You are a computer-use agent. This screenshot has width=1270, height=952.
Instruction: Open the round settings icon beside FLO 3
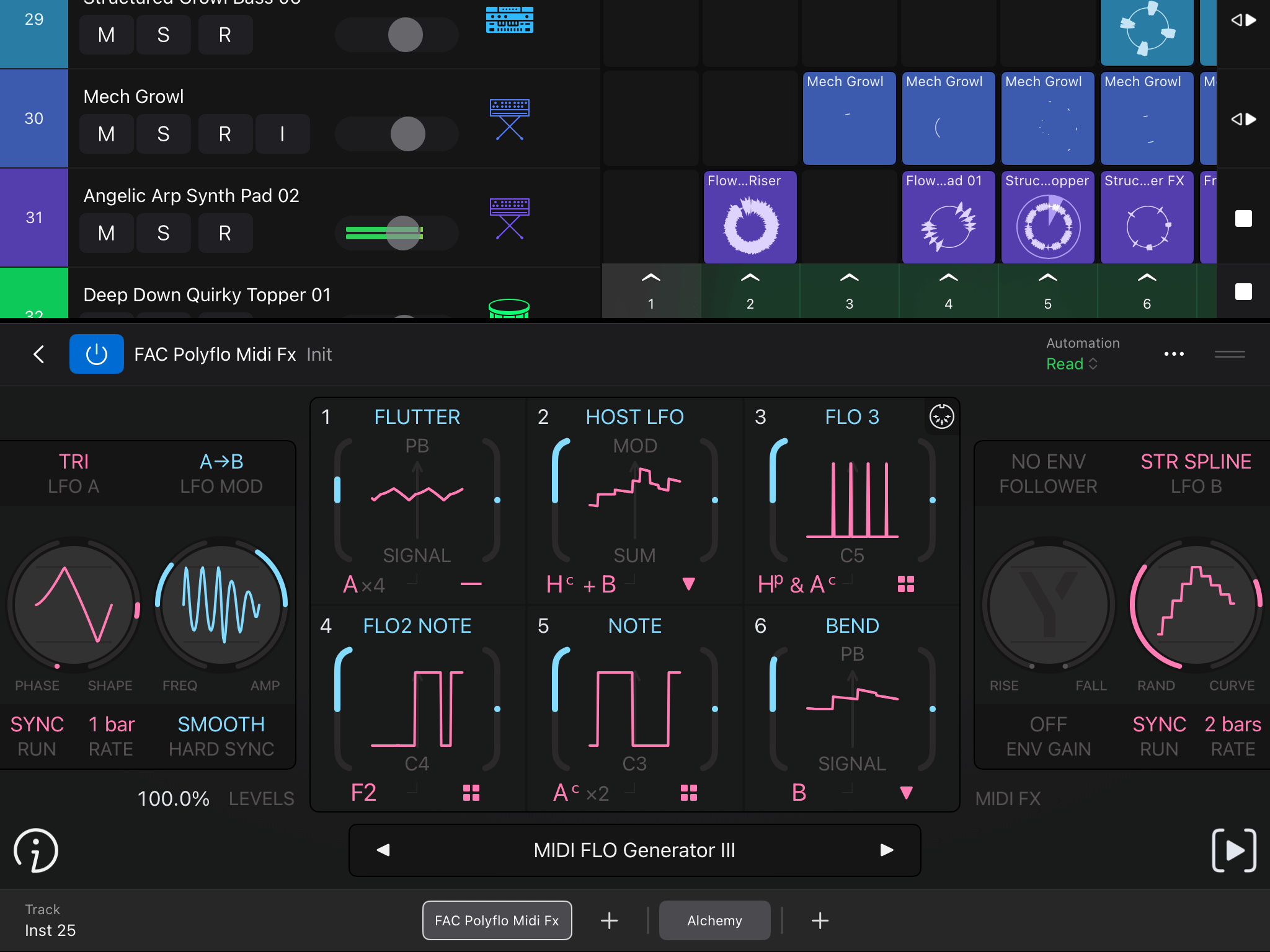click(x=941, y=416)
